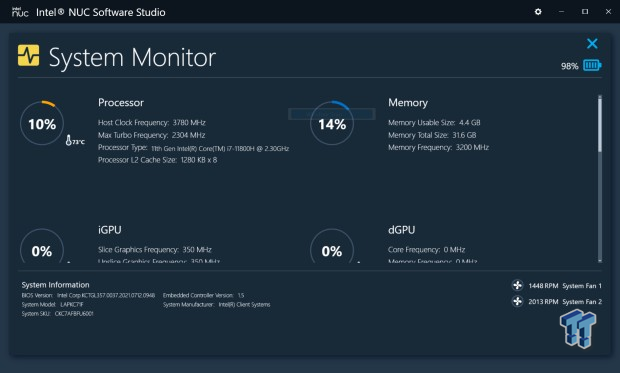Click the dGPU heading
Screen dimensions: 620x373
401,230
